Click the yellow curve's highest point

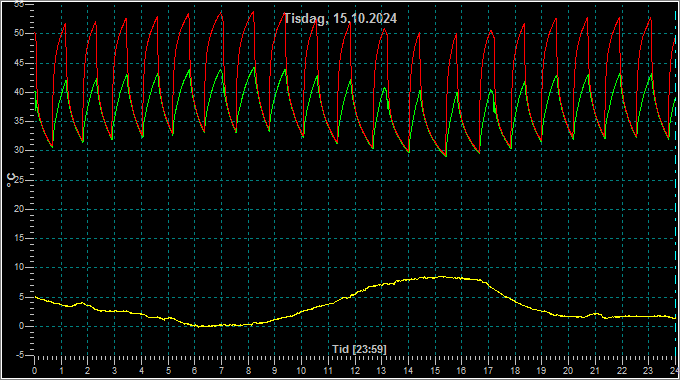pos(441,276)
